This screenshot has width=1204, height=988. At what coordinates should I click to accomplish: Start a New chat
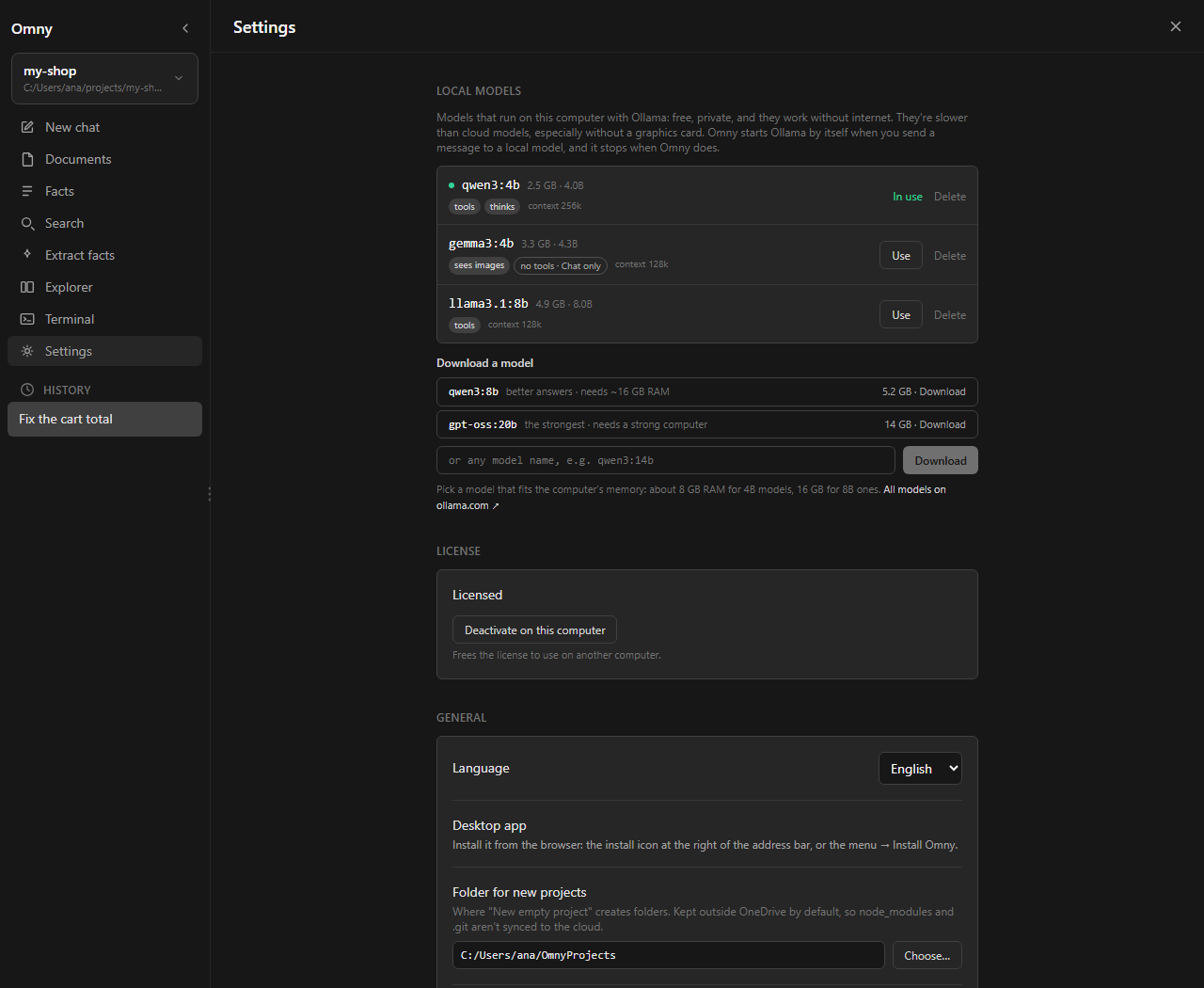[x=104, y=127]
